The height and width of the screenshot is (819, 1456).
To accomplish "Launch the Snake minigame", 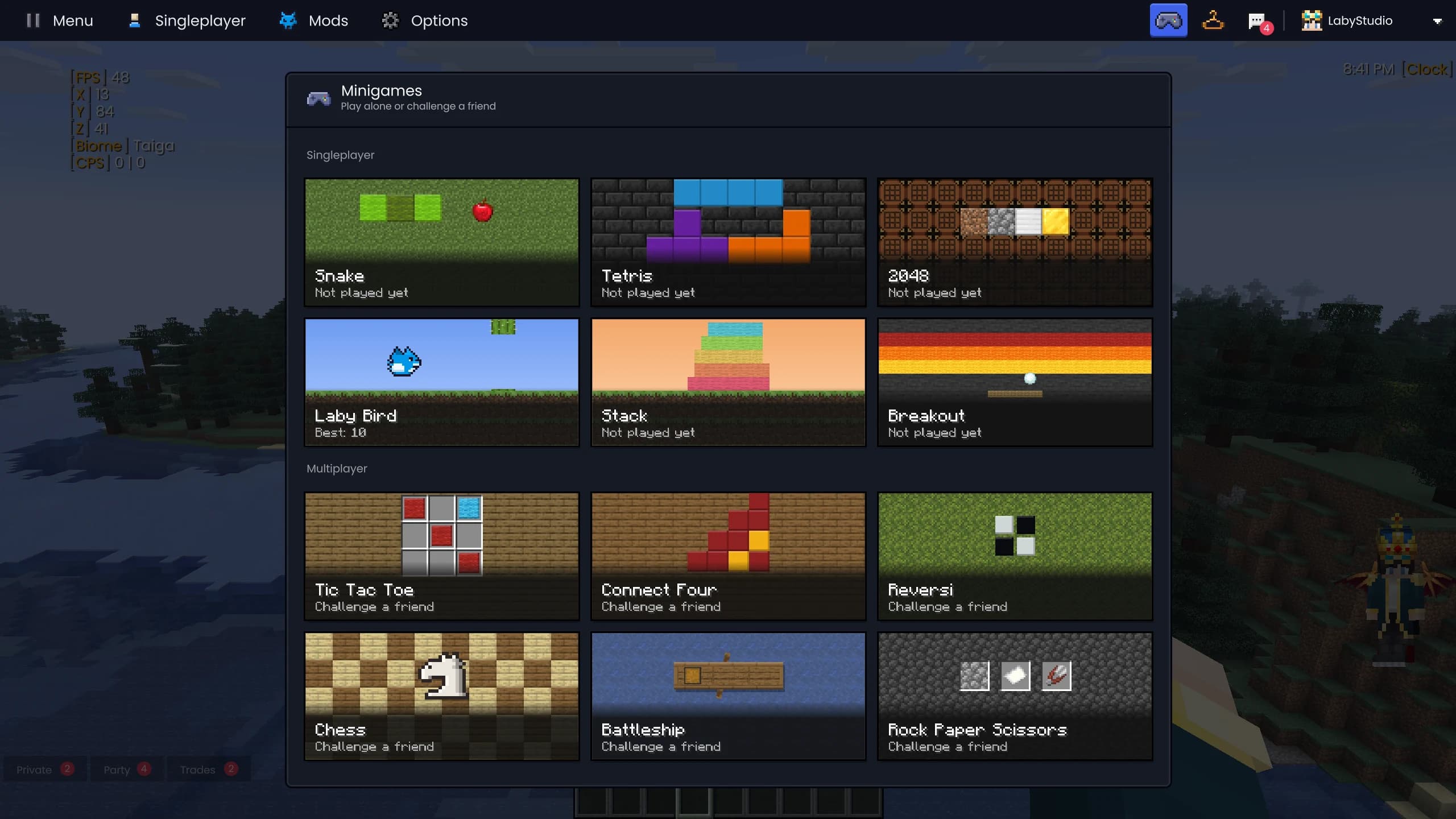I will (442, 242).
